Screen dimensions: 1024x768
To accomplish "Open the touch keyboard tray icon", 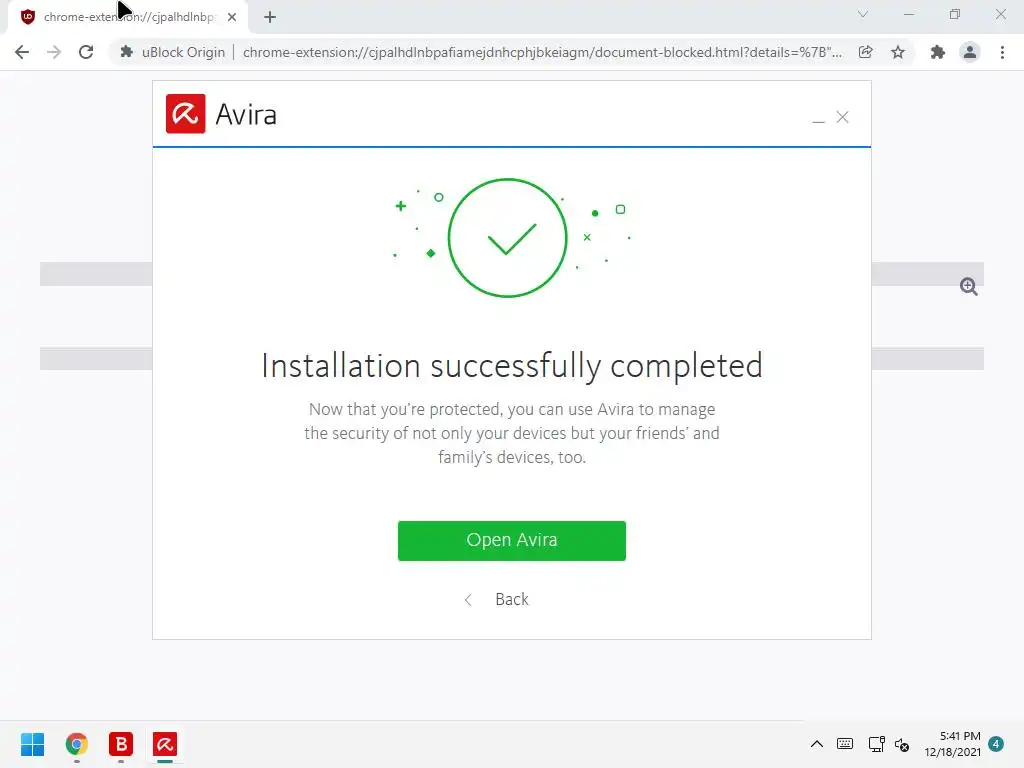I will click(844, 744).
